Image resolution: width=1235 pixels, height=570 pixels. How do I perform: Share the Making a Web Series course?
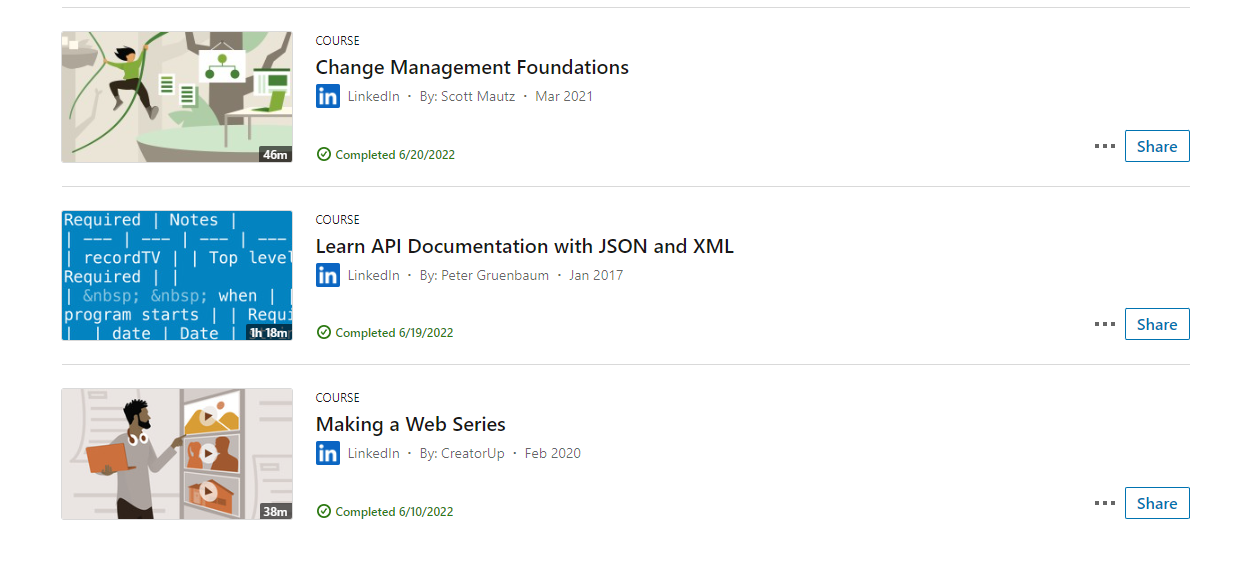tap(1157, 503)
